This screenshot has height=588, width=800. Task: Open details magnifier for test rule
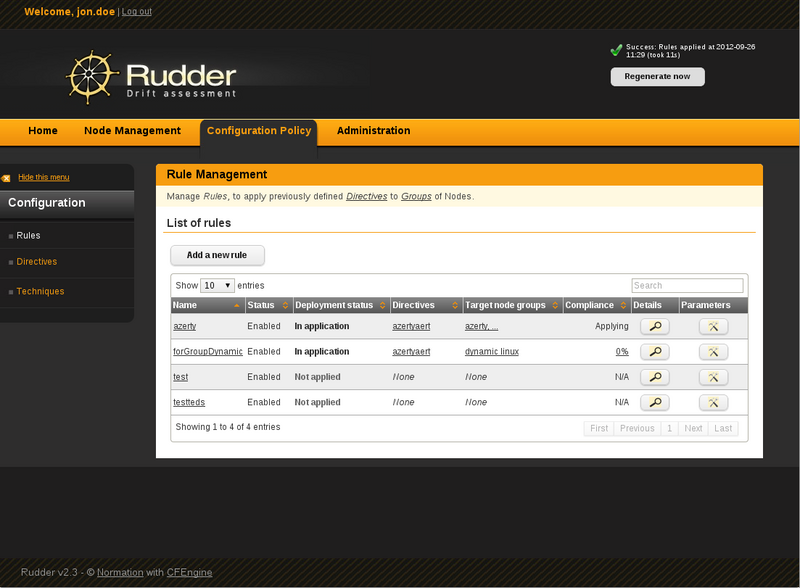(655, 377)
